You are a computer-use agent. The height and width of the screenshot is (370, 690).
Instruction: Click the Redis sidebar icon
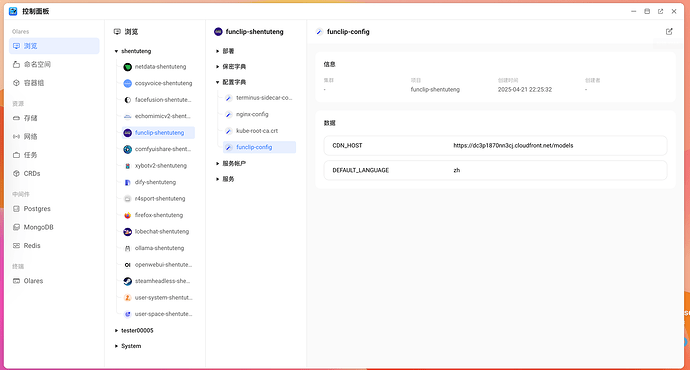pos(16,245)
